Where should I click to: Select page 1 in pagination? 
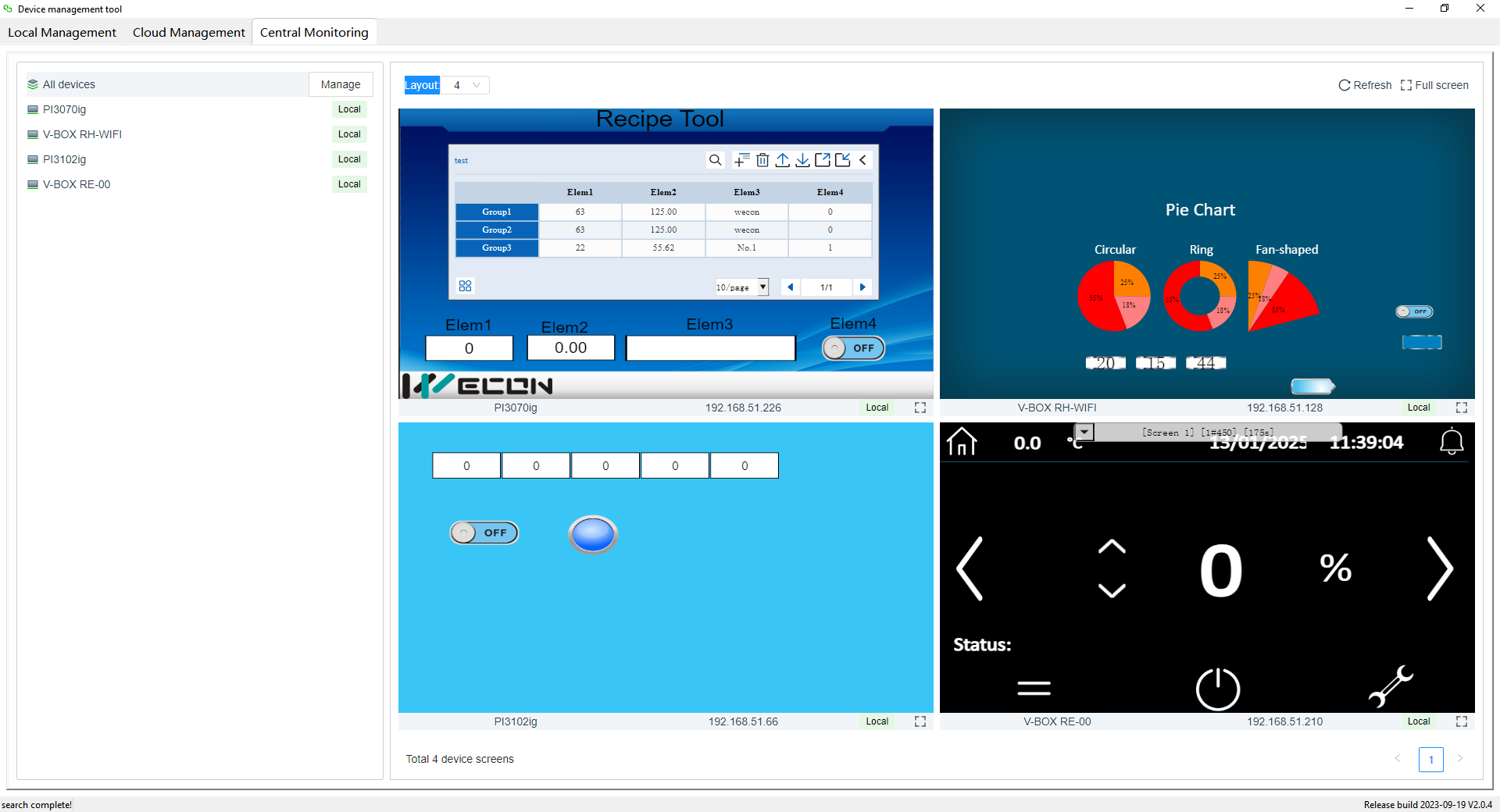1430,759
